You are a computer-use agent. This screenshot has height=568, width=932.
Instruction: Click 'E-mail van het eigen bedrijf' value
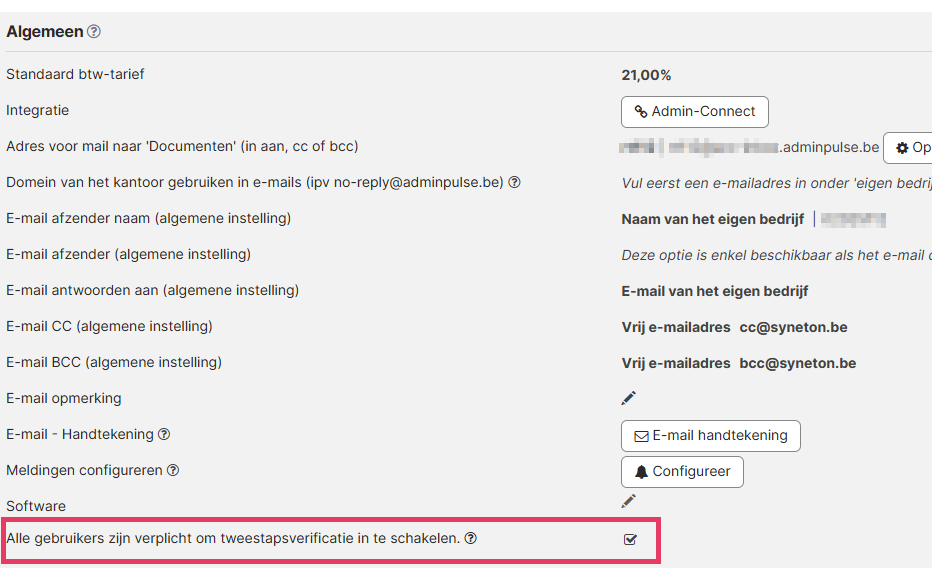(714, 292)
